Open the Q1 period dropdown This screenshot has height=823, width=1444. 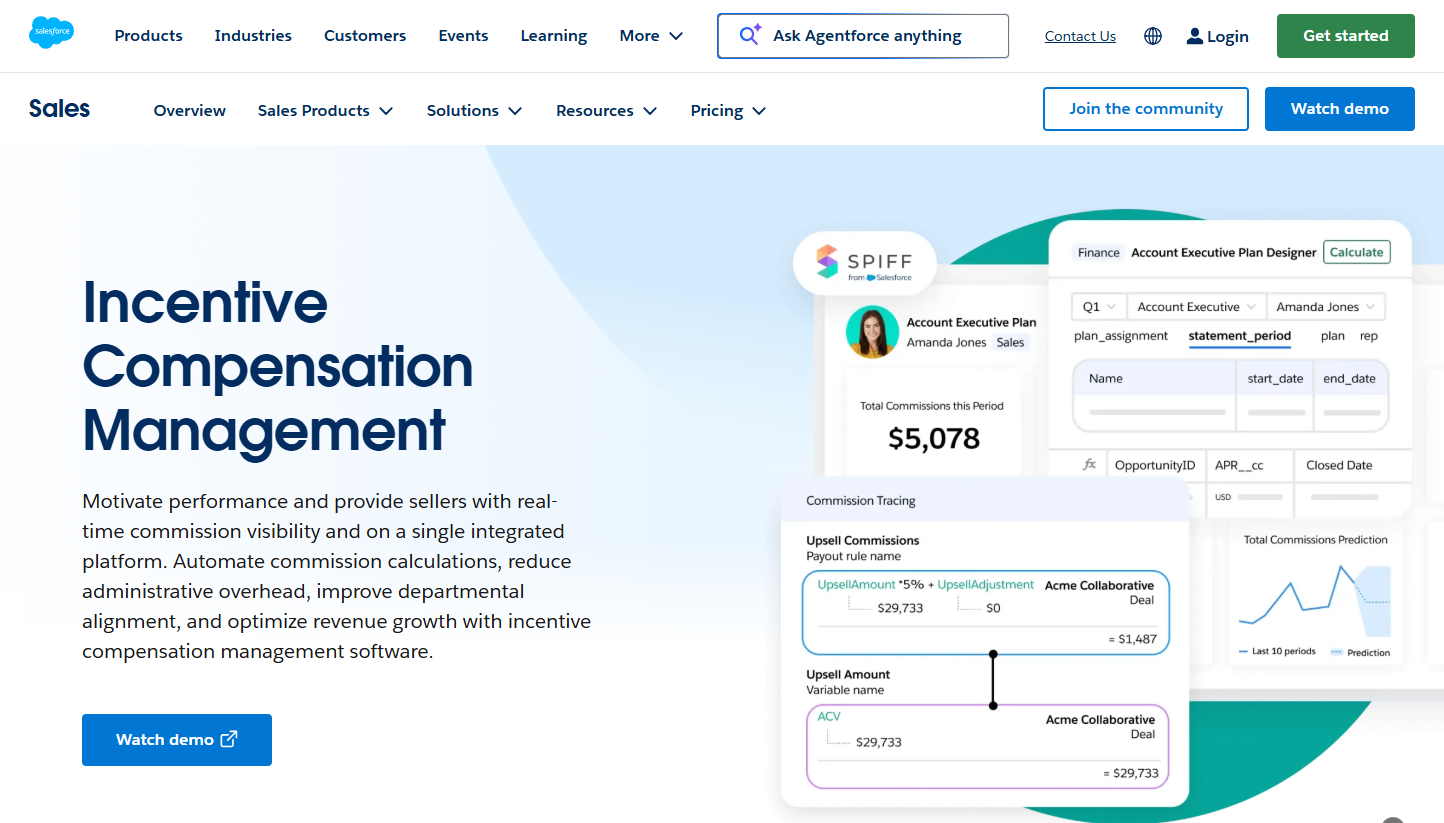tap(1099, 307)
